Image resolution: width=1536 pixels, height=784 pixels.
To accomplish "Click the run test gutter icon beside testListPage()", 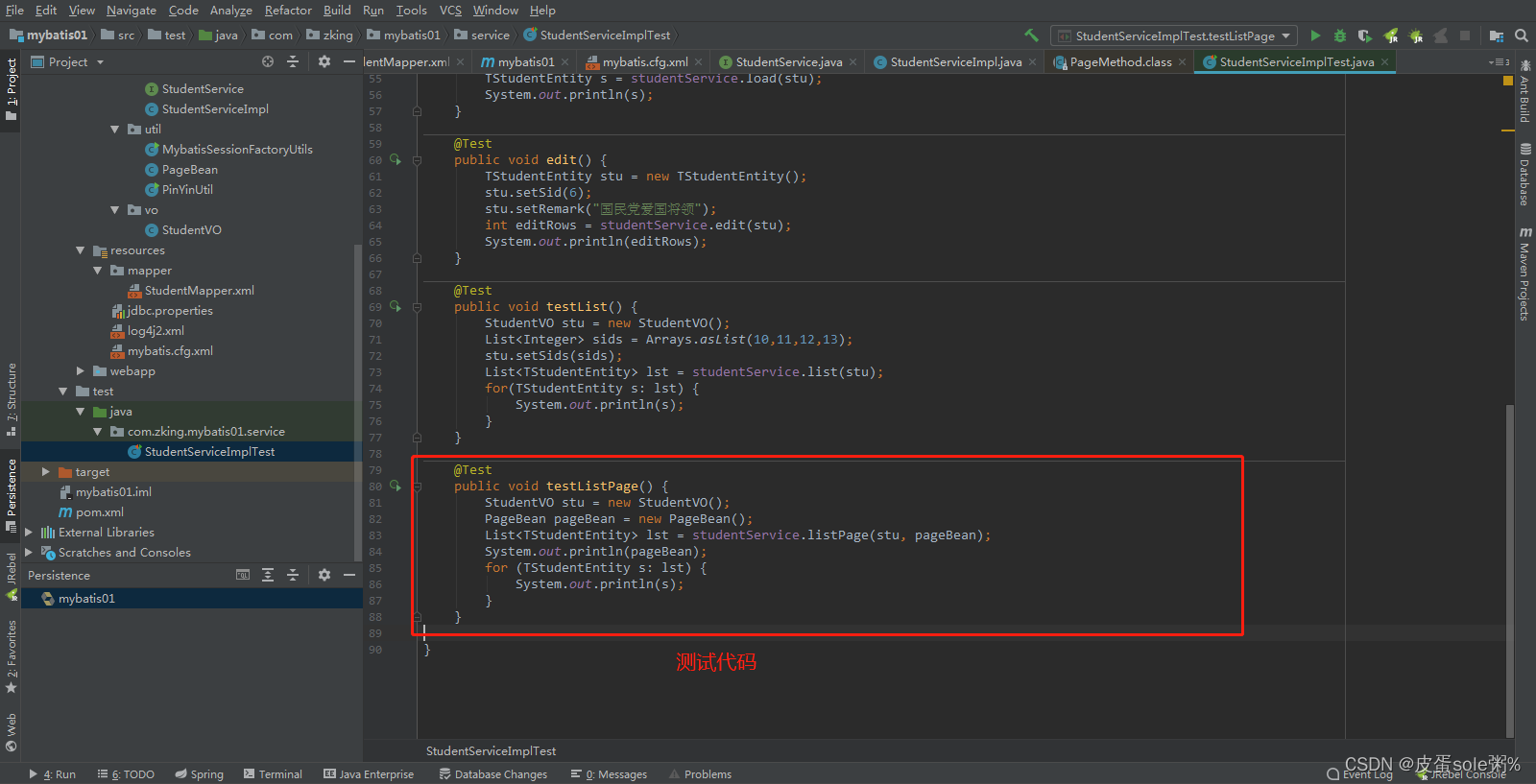I will click(x=395, y=487).
